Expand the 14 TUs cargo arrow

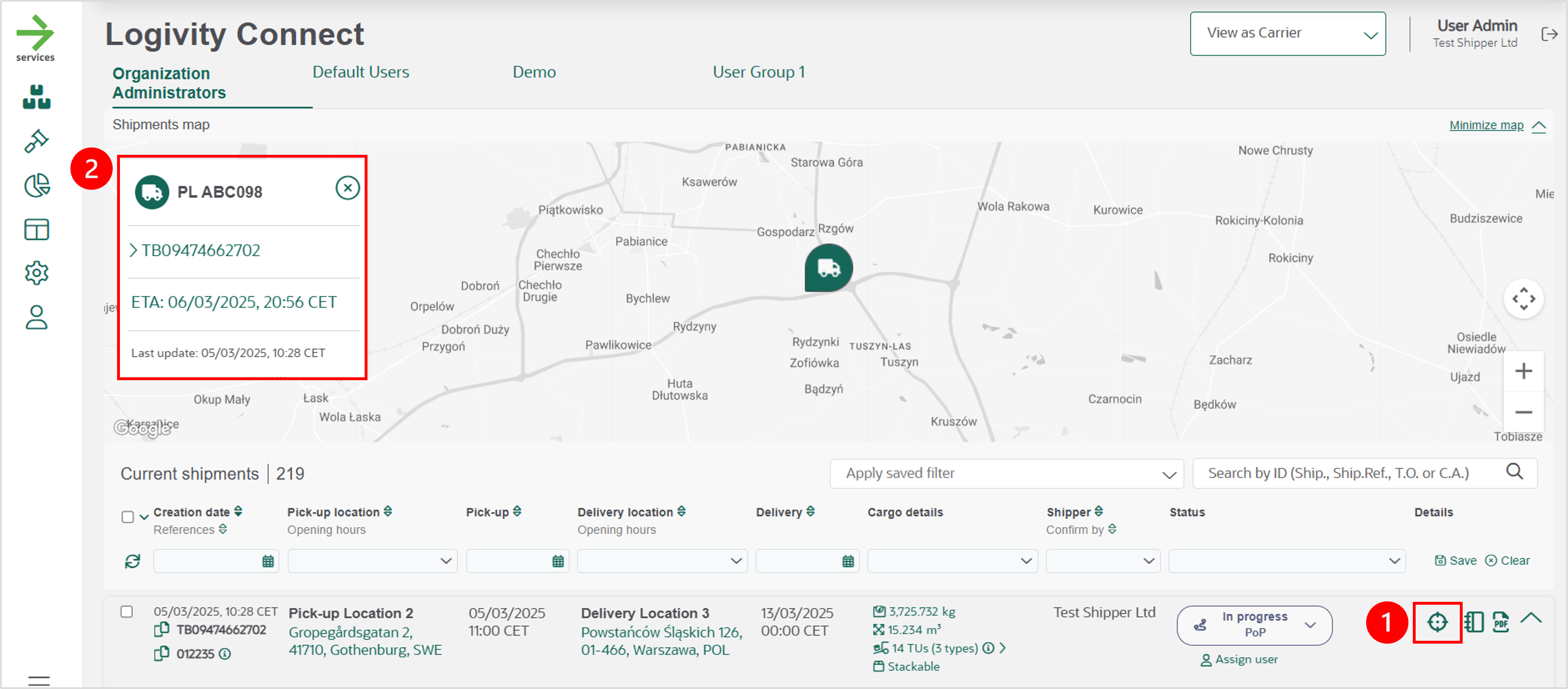pyautogui.click(x=1002, y=648)
